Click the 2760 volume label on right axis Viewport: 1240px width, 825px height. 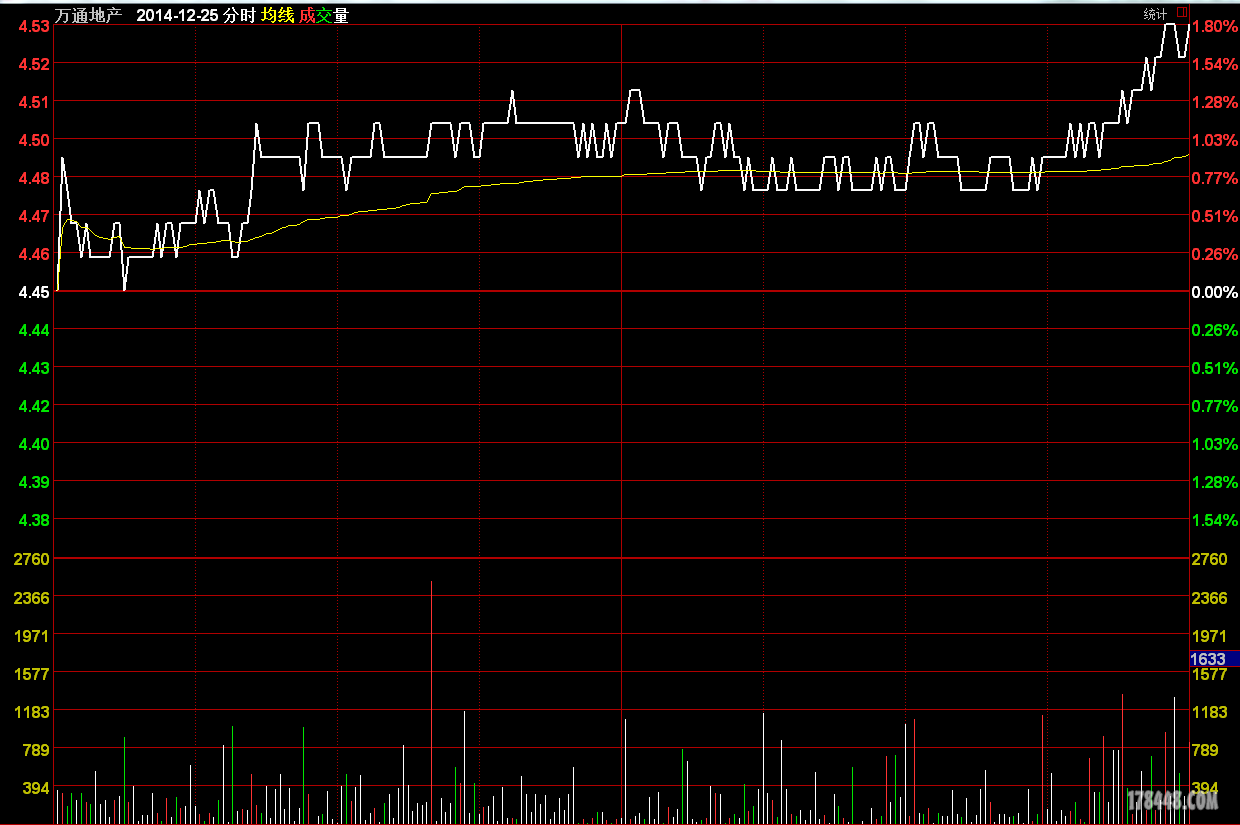coord(1210,559)
